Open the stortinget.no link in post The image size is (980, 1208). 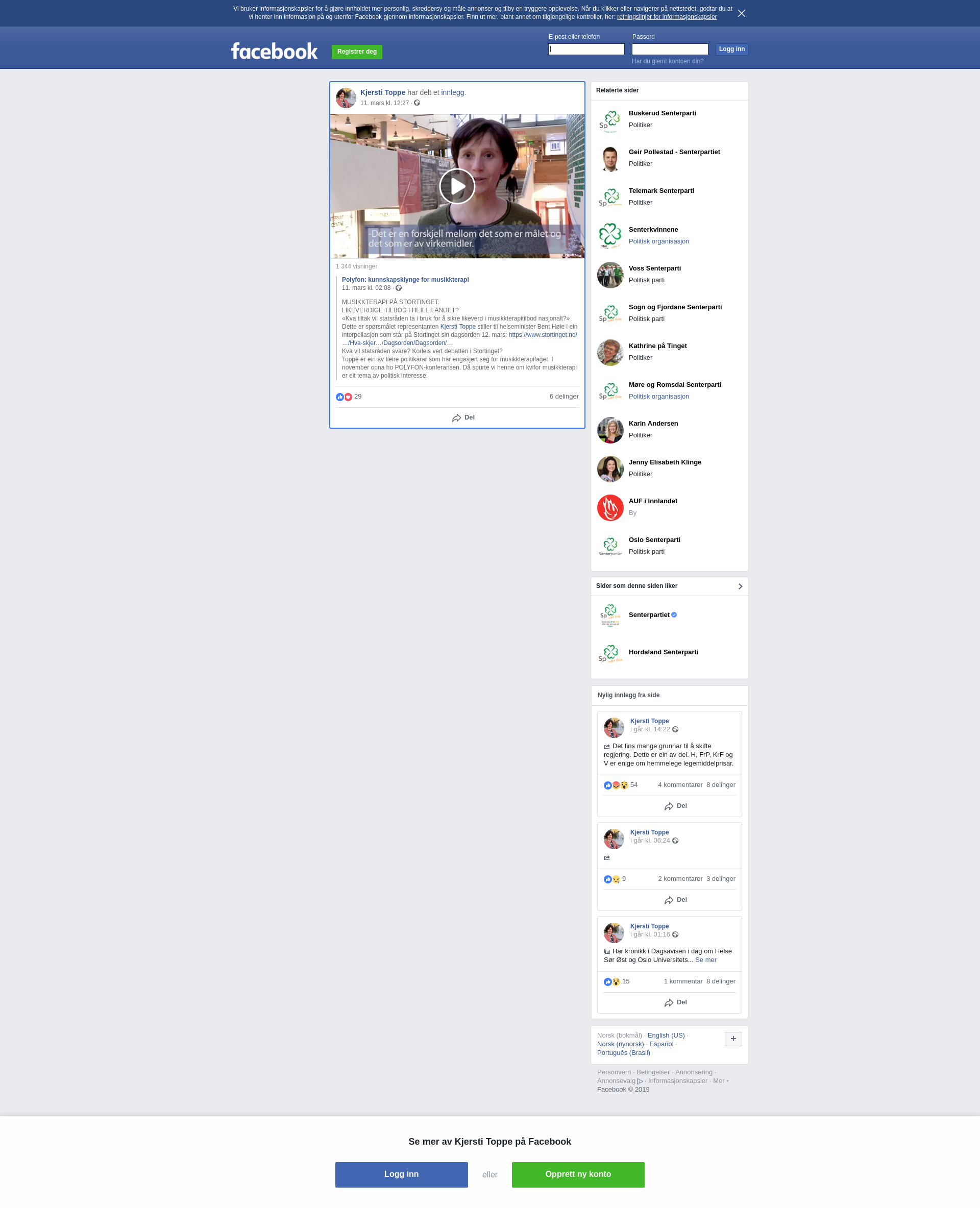[x=543, y=335]
